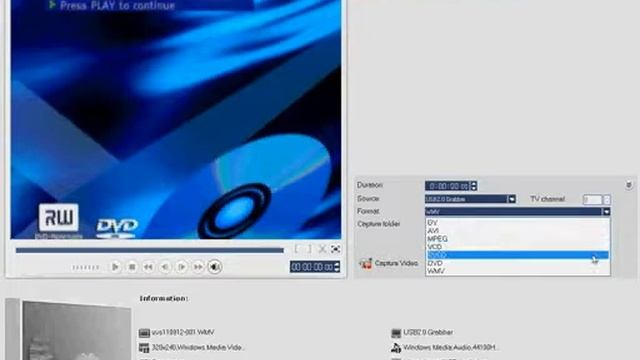640x360 pixels.
Task: Jump to the start with the rewind button
Action: [x=148, y=267]
